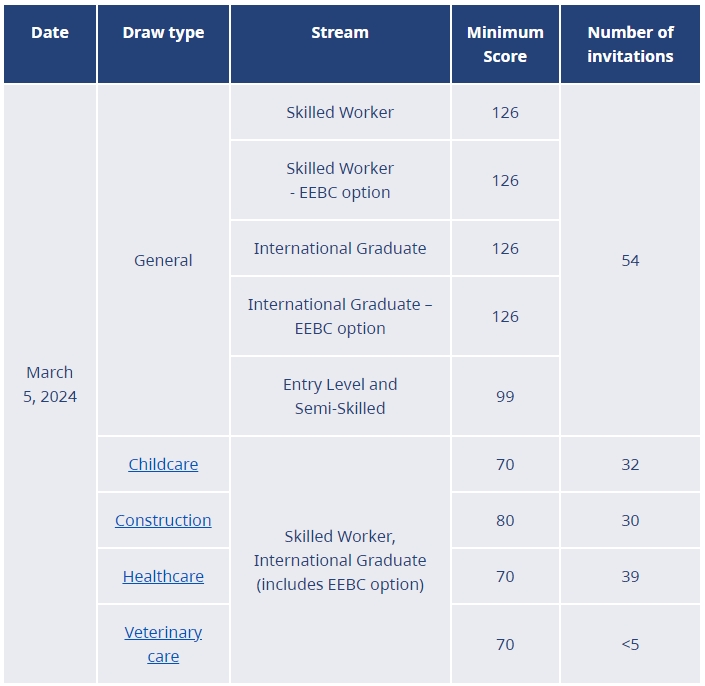Select the 39 invitations cell for Healthcare

point(630,576)
